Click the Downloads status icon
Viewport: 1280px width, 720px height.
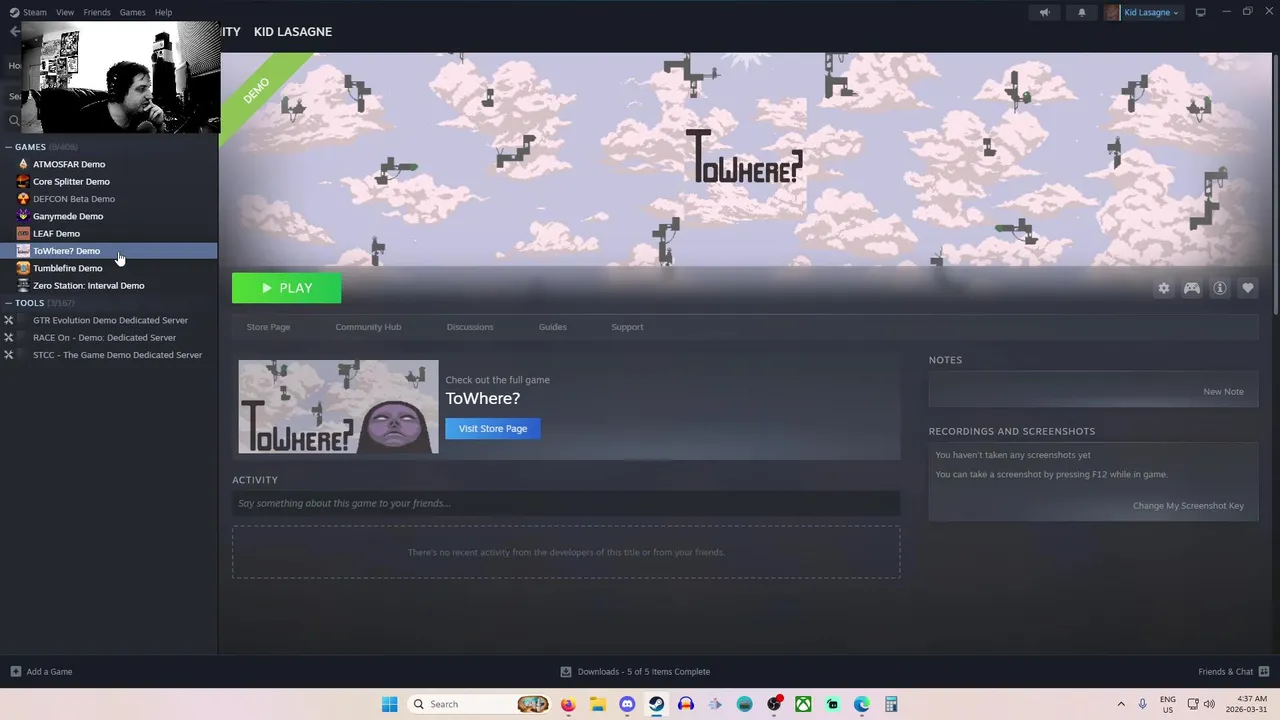566,671
